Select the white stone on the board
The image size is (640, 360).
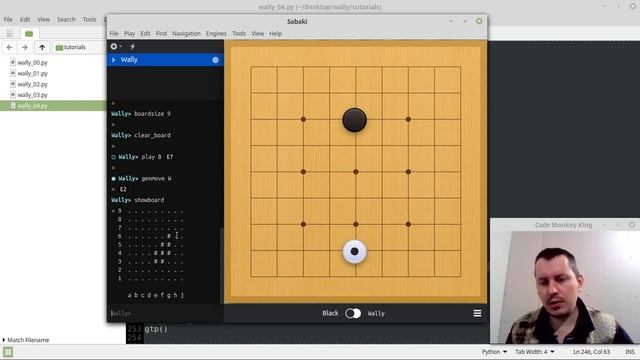[x=354, y=251]
